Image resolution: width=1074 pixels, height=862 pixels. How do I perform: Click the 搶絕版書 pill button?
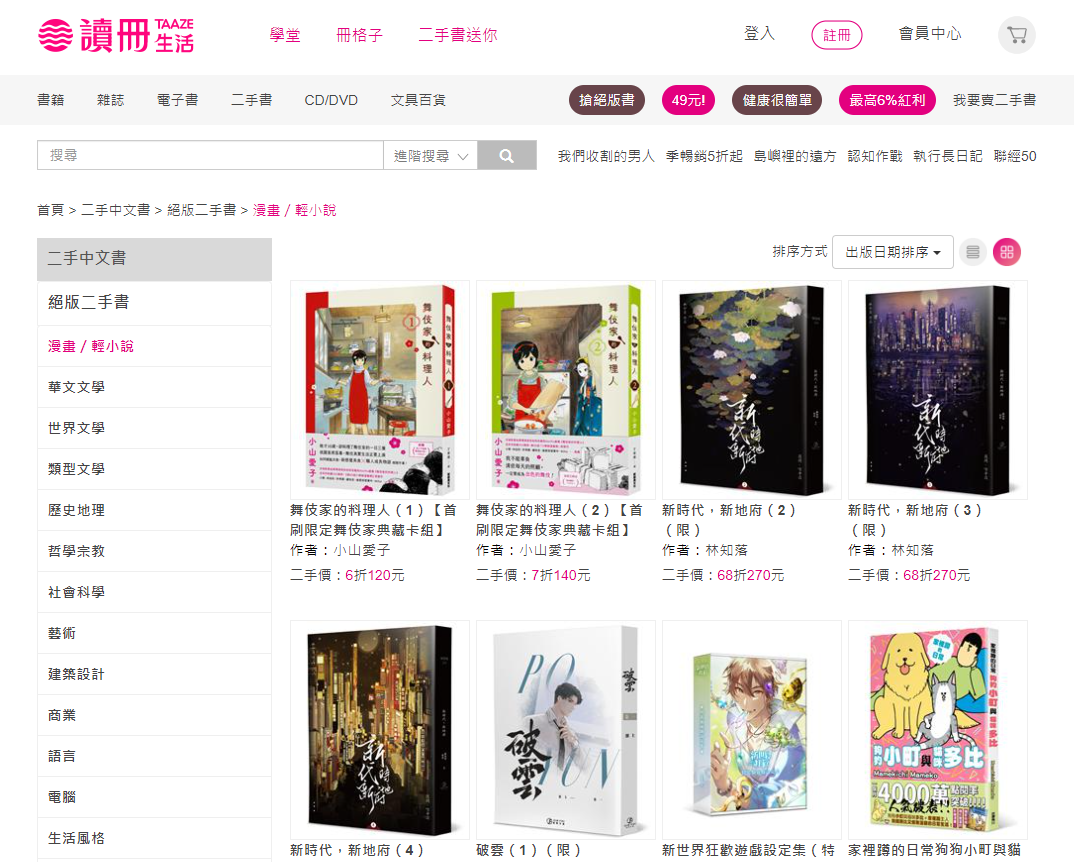point(607,100)
